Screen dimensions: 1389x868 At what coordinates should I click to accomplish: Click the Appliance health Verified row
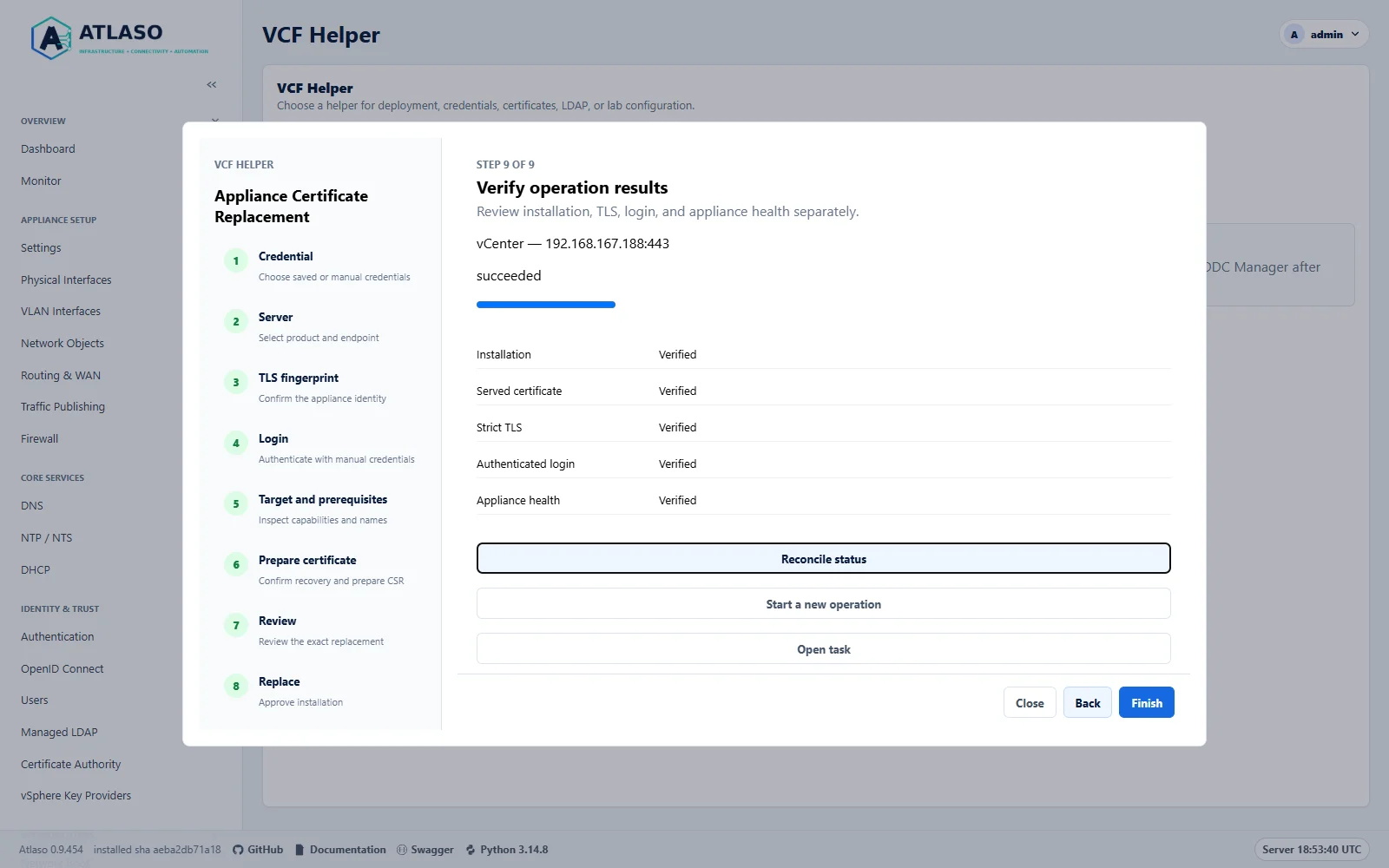[823, 500]
